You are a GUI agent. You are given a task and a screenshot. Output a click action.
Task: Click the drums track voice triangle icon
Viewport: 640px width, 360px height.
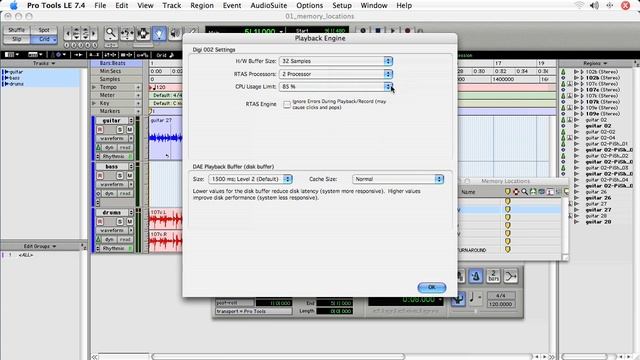coord(98,240)
